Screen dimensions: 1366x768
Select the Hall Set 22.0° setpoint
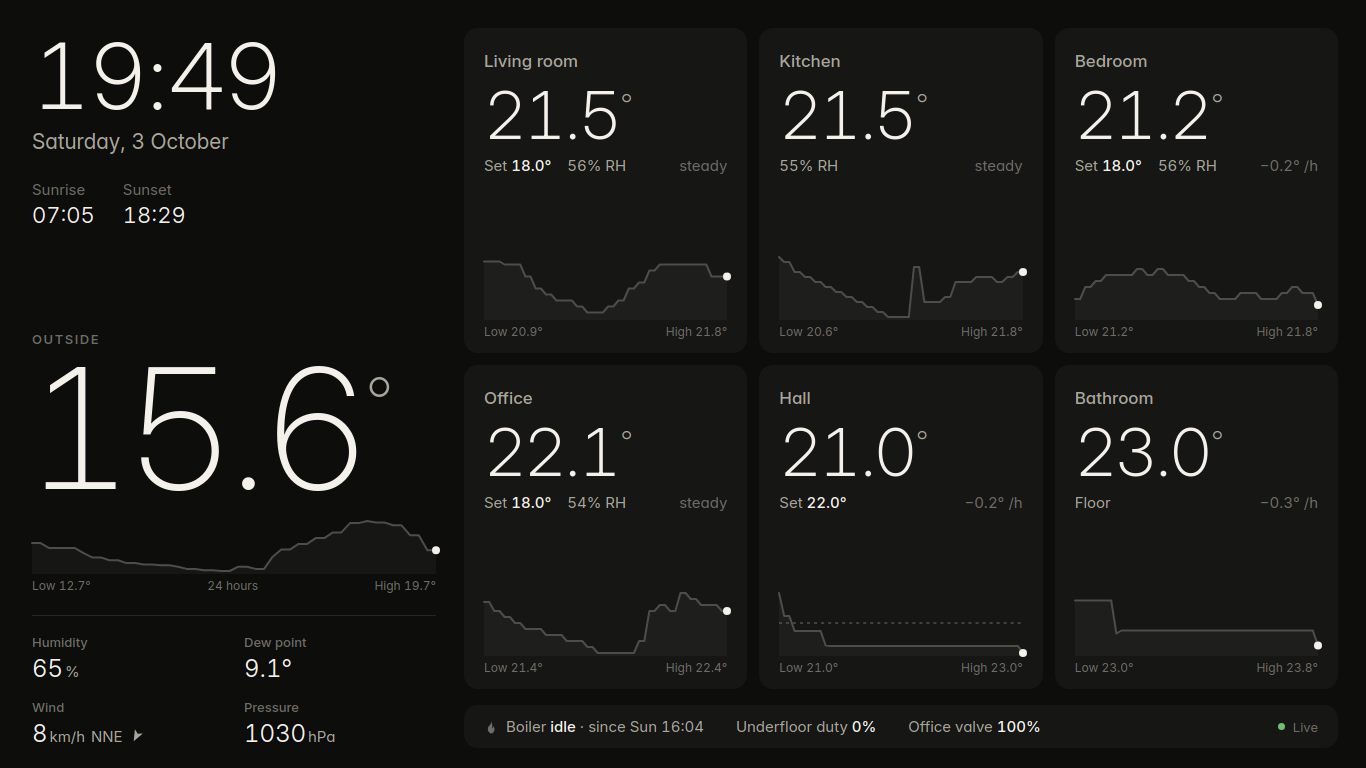pos(813,503)
